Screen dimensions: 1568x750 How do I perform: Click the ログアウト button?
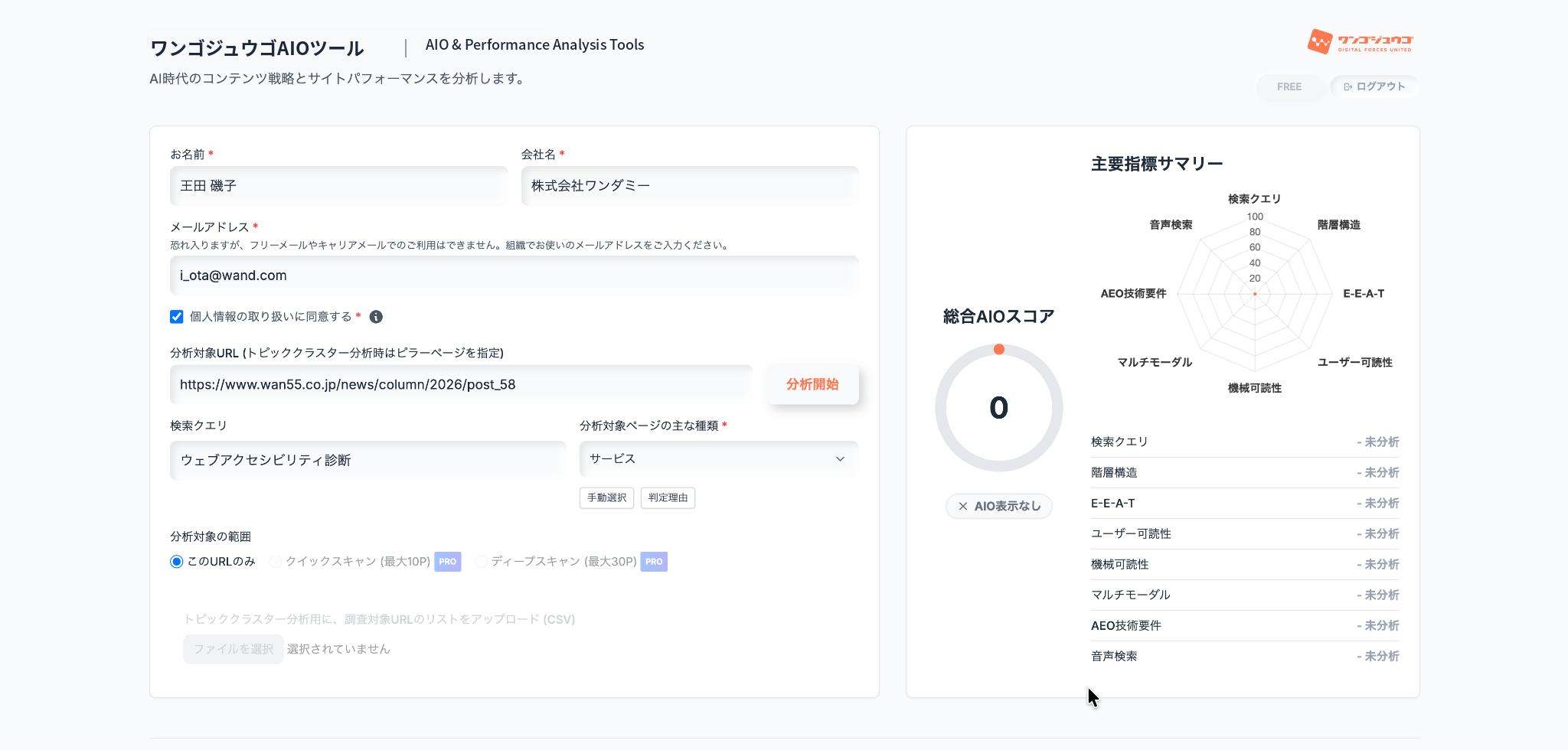(1374, 86)
